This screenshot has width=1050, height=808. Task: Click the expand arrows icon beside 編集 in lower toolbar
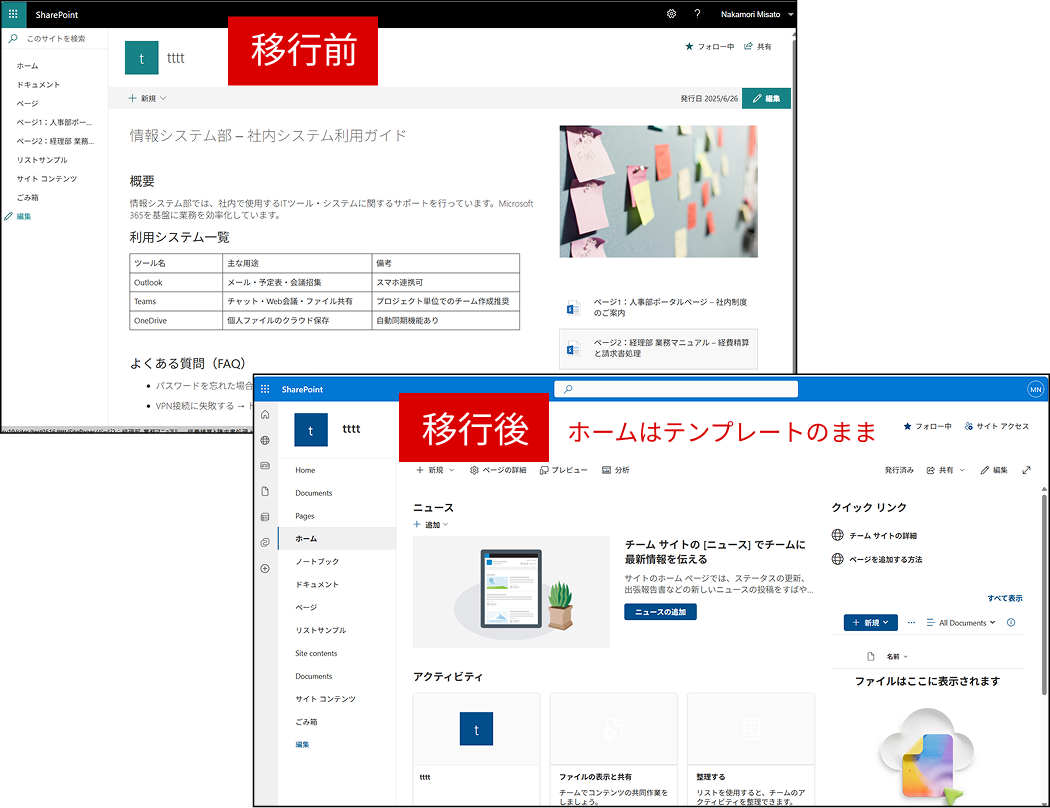click(x=1026, y=470)
